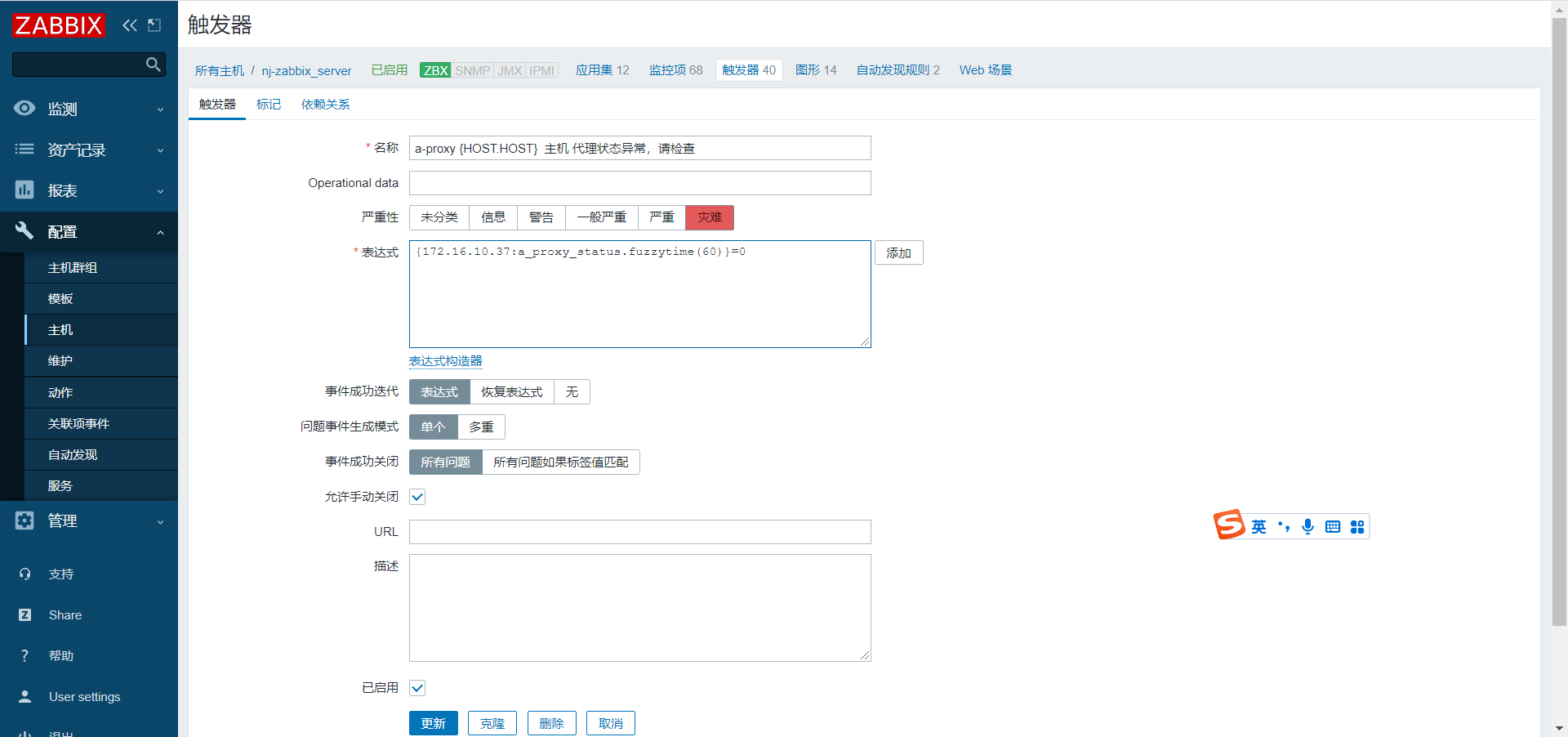This screenshot has width=1568, height=737.
Task: Expand the 监测 menu chevron
Action: pyautogui.click(x=160, y=109)
